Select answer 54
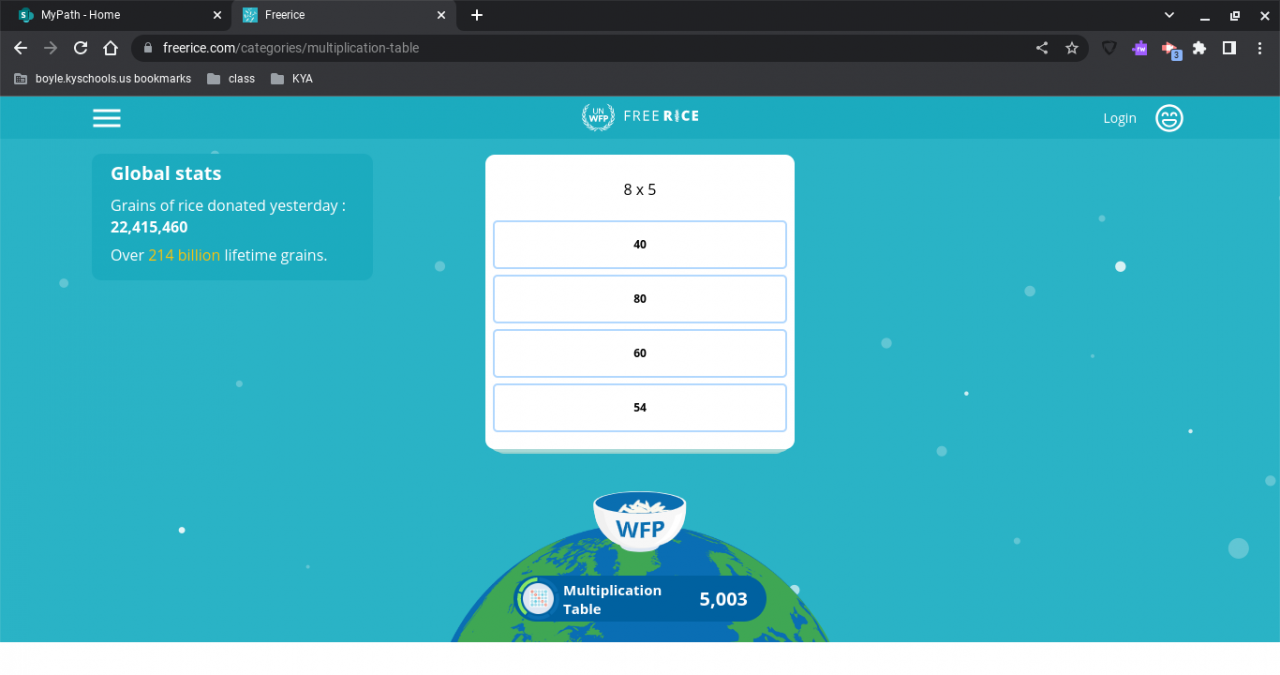Image resolution: width=1280 pixels, height=675 pixels. (640, 408)
